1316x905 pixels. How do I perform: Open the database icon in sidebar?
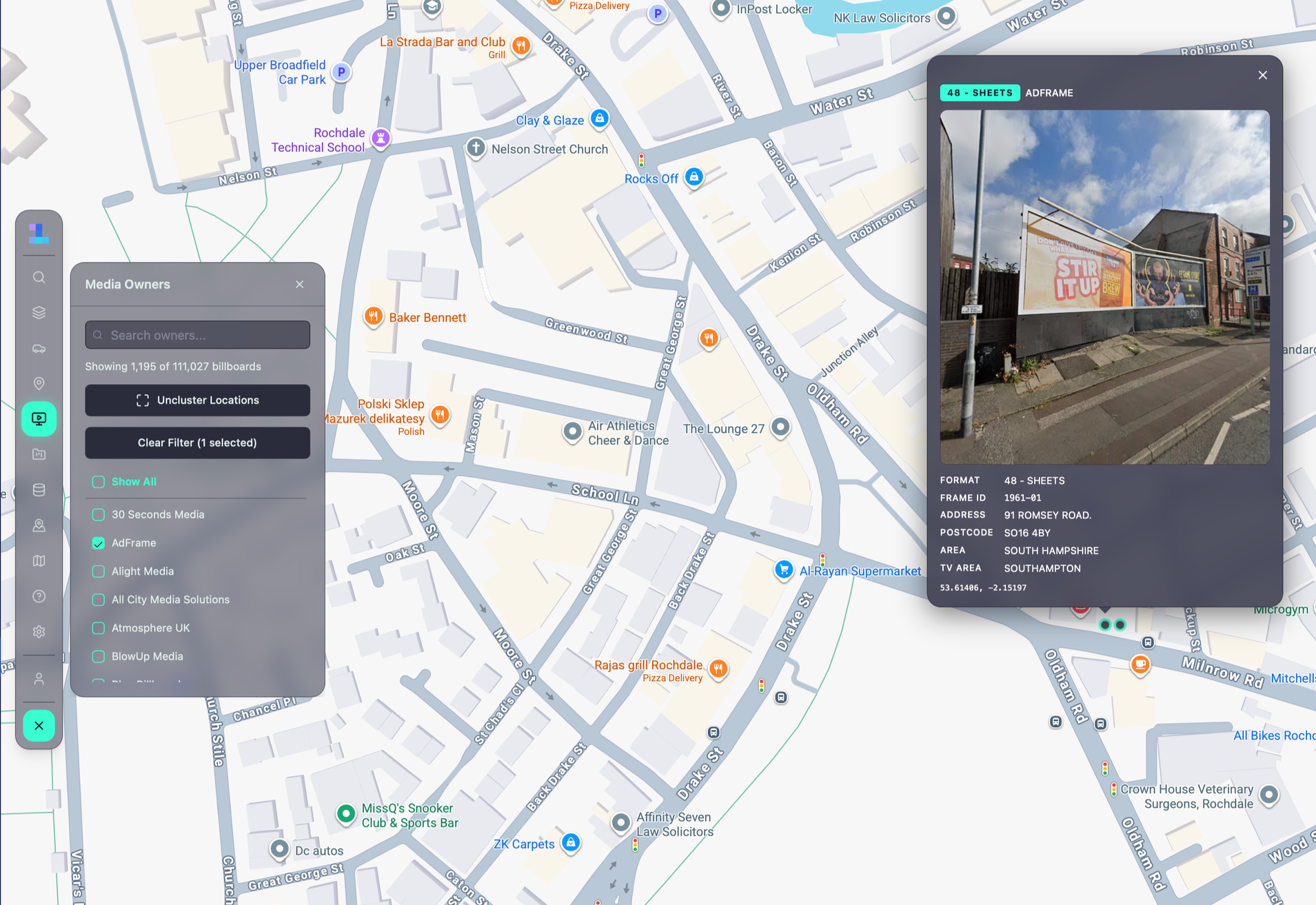pos(39,490)
